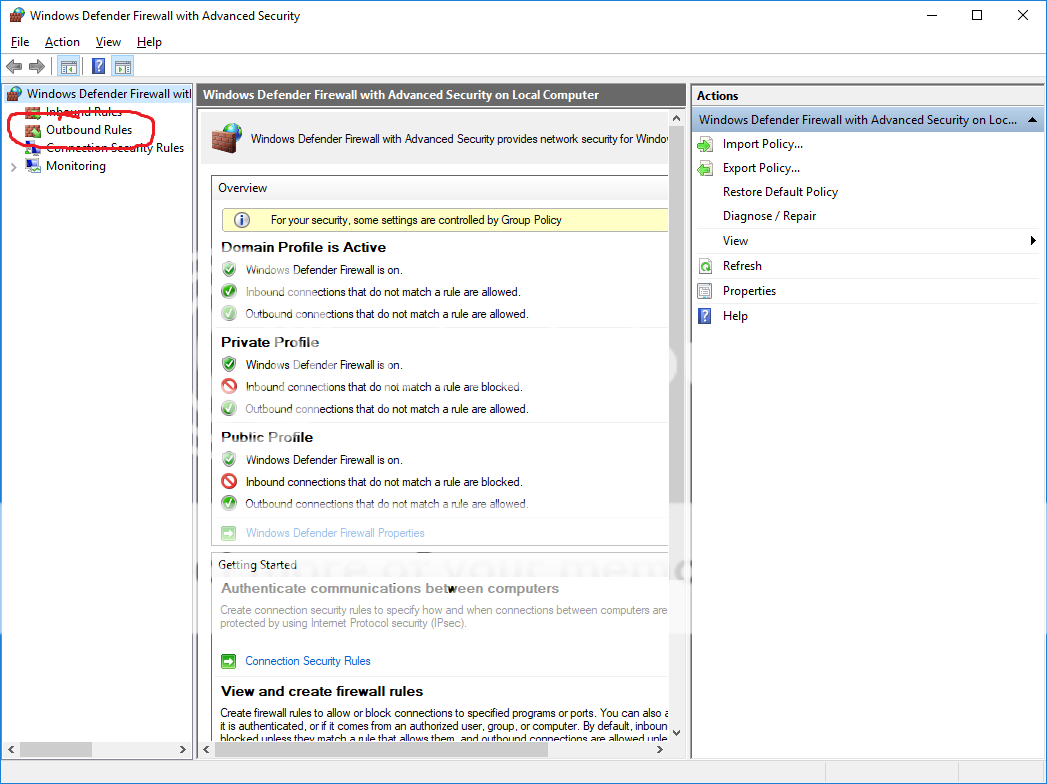Select Outbound Rules in the tree
This screenshot has height=784, width=1047.
[x=88, y=130]
